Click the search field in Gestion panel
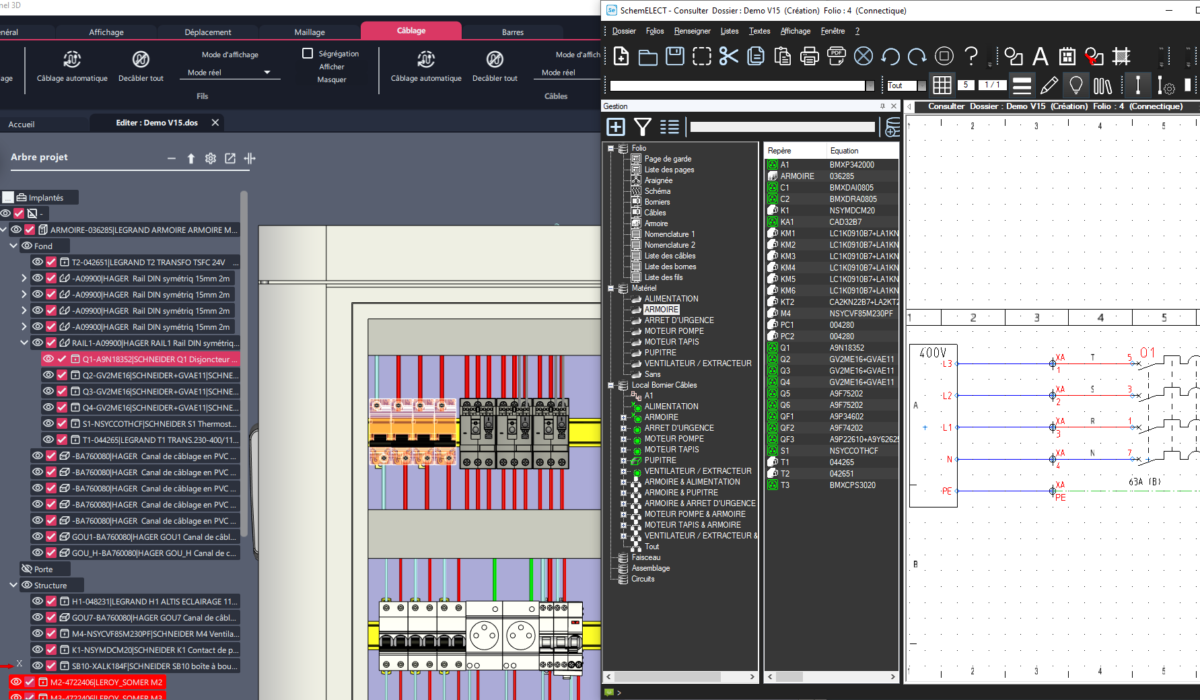 [782, 127]
